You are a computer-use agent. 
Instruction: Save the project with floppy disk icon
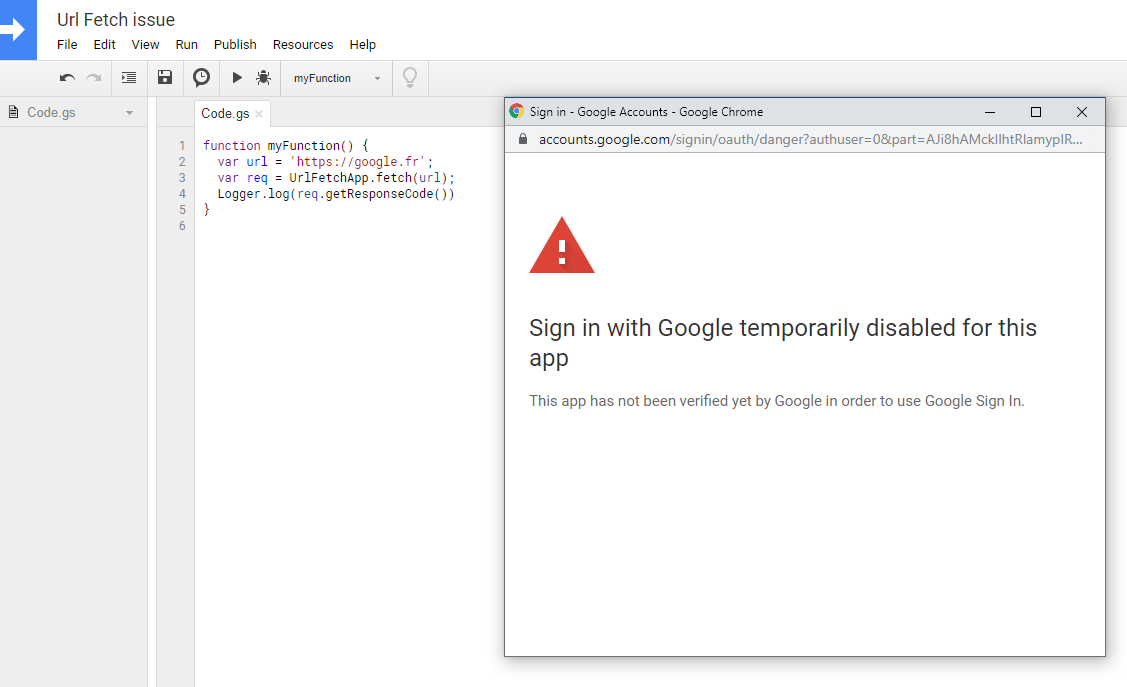point(165,78)
